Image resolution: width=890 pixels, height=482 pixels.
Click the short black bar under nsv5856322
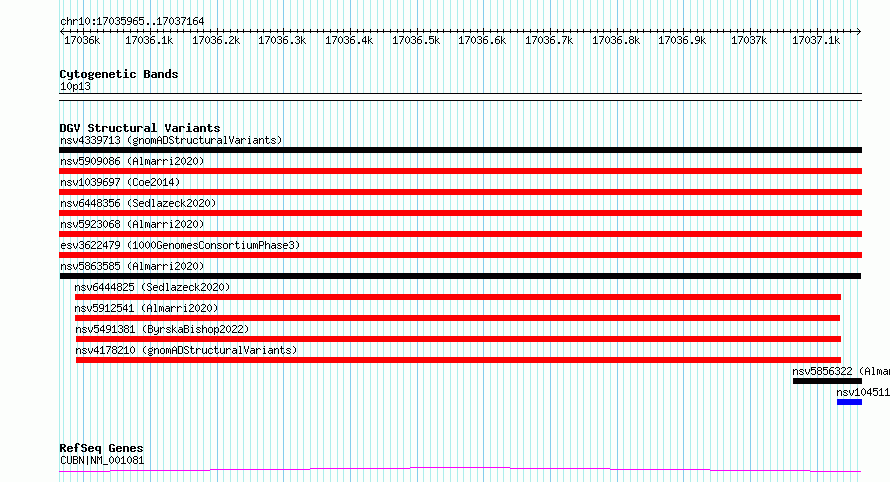click(x=827, y=381)
